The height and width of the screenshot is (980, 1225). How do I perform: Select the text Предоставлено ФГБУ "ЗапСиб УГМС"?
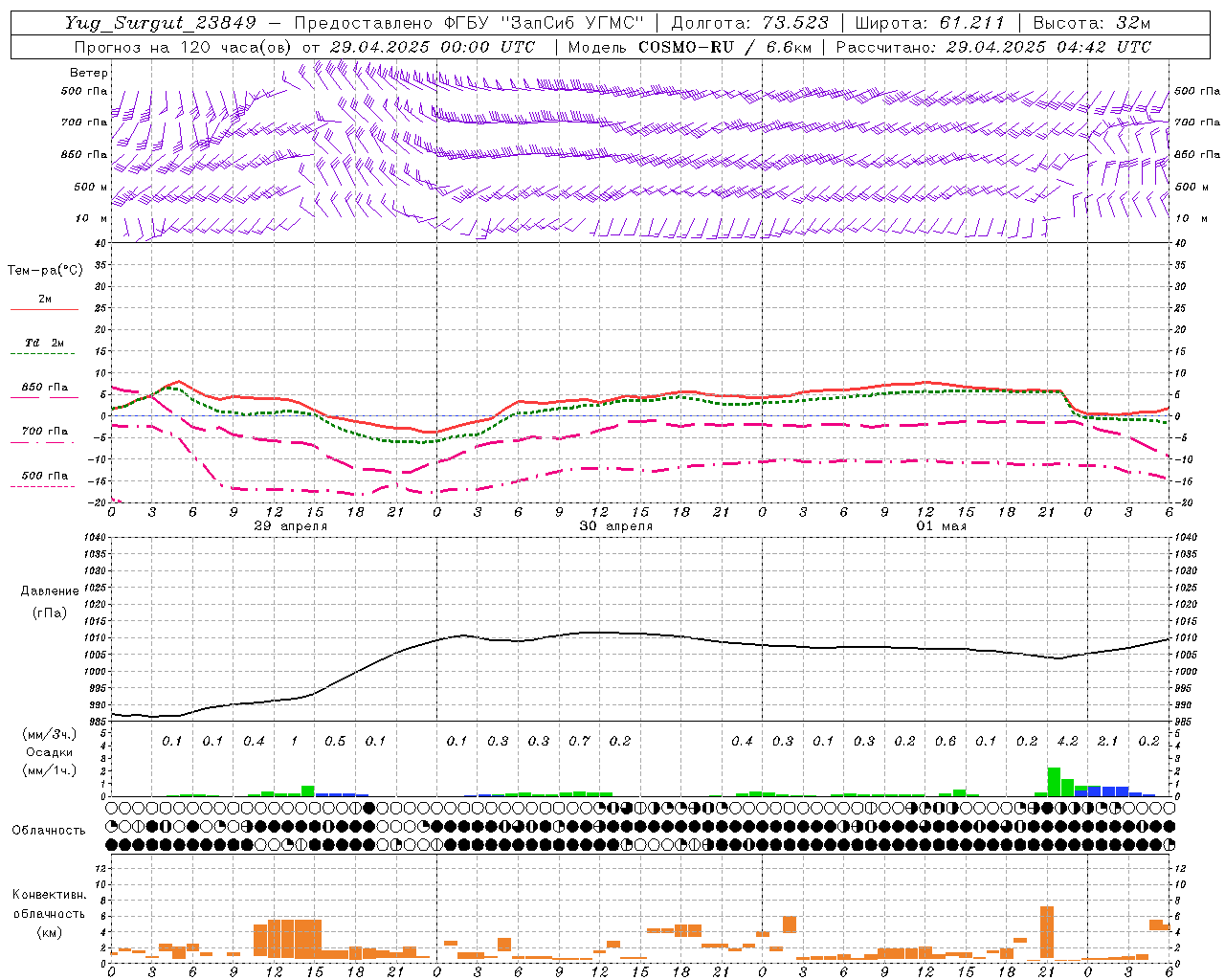pos(469,23)
